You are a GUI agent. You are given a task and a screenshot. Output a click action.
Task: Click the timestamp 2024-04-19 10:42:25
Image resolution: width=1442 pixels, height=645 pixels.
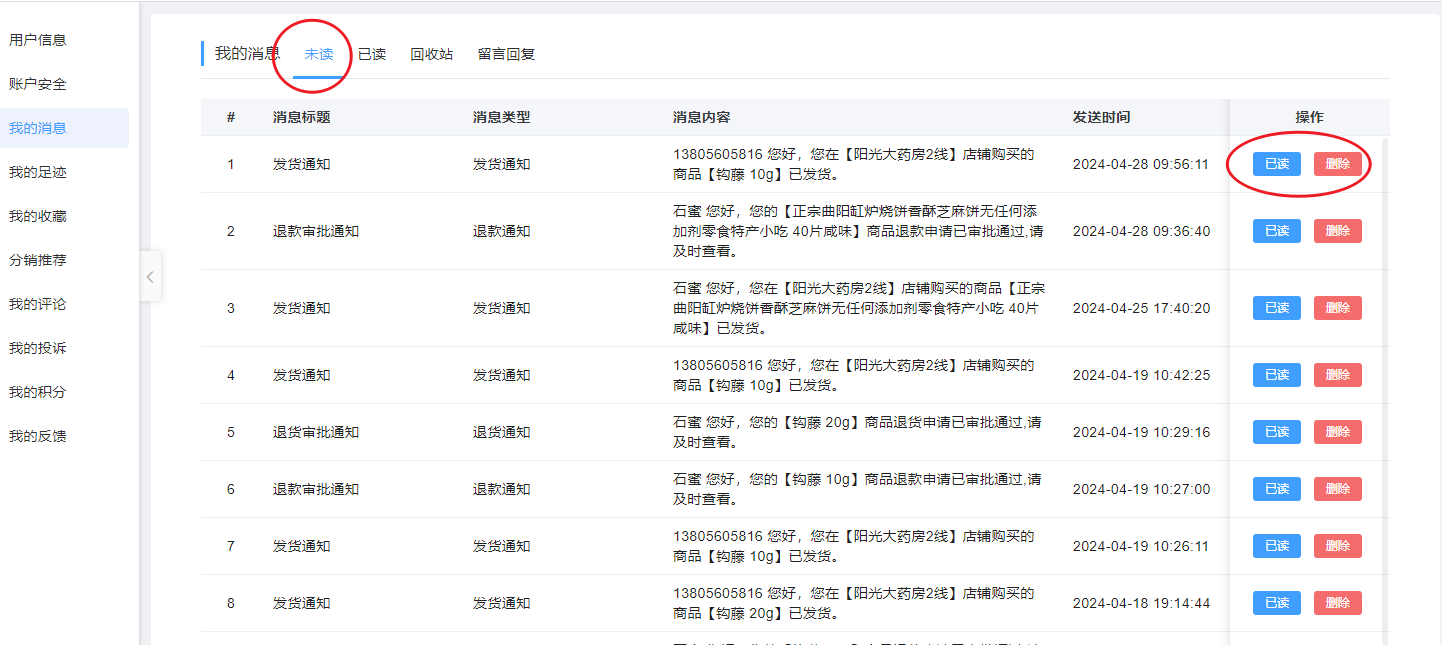click(x=1141, y=375)
